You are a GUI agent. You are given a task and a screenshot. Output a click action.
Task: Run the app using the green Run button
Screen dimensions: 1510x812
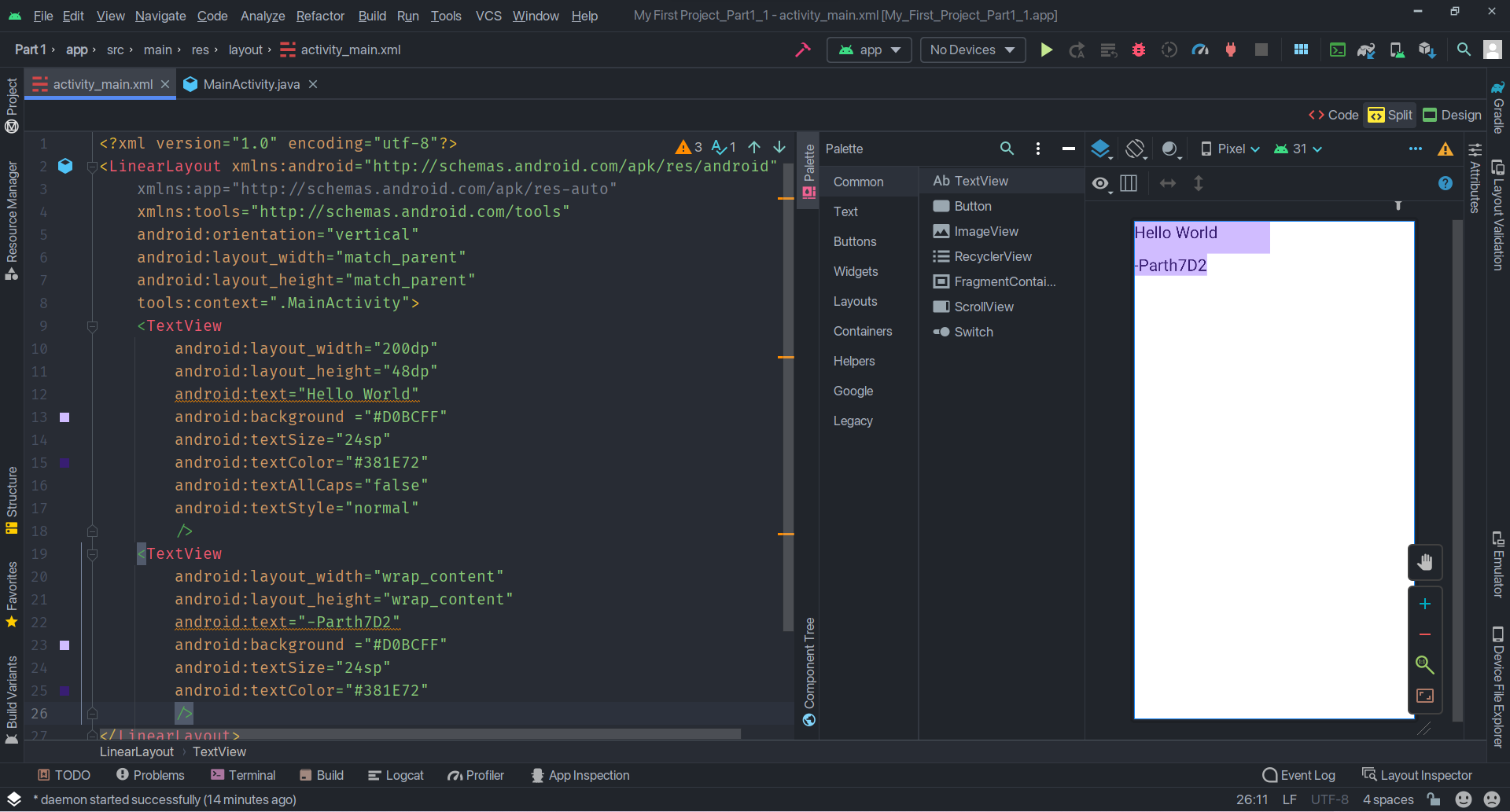[1046, 50]
